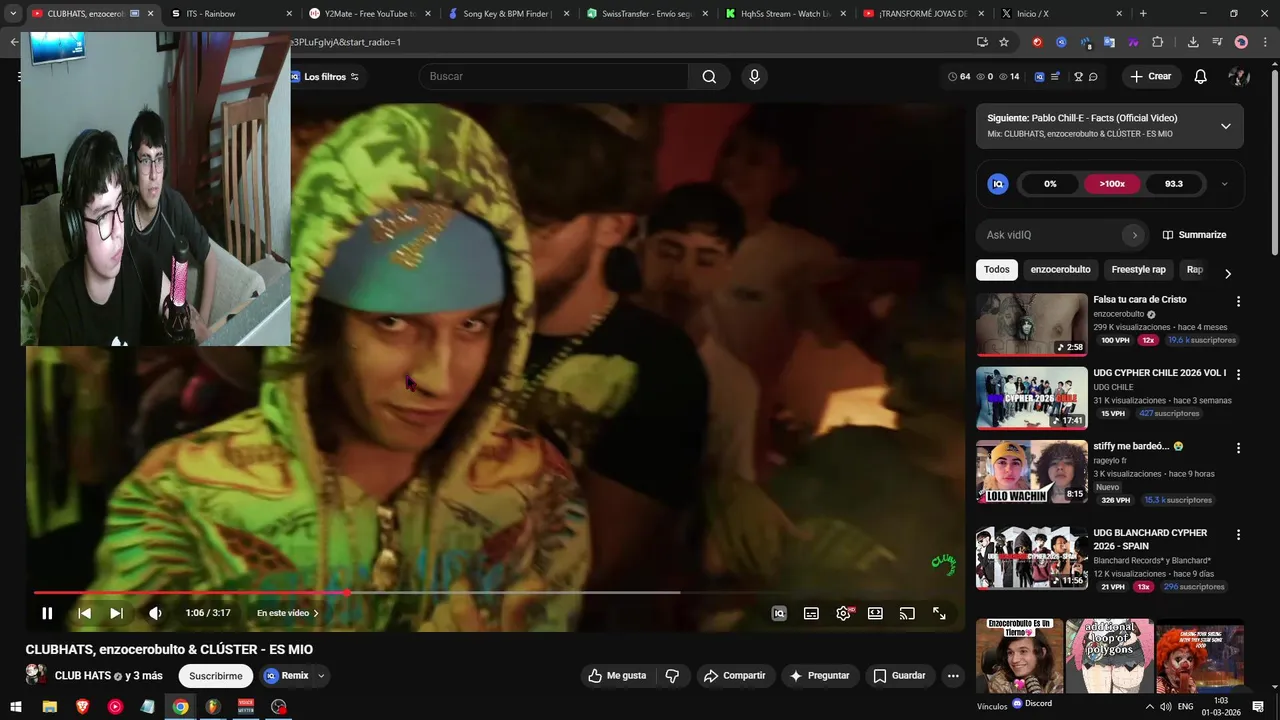
Task: Open options for 'Falsa tu cara de Cristo'
Action: [x=1238, y=301]
